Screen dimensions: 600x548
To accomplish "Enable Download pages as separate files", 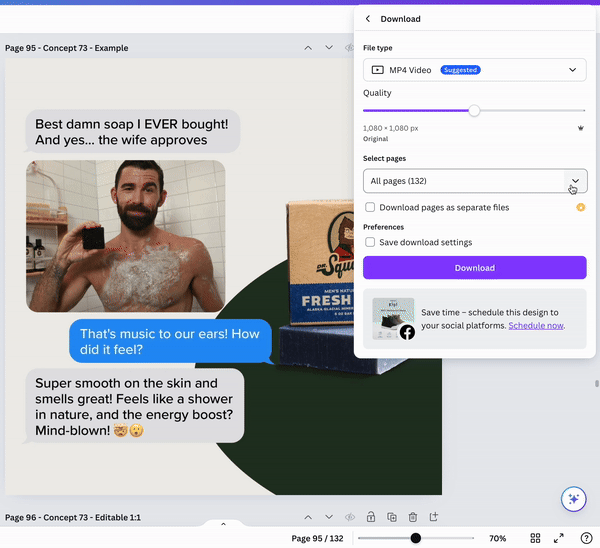I will pyautogui.click(x=371, y=208).
